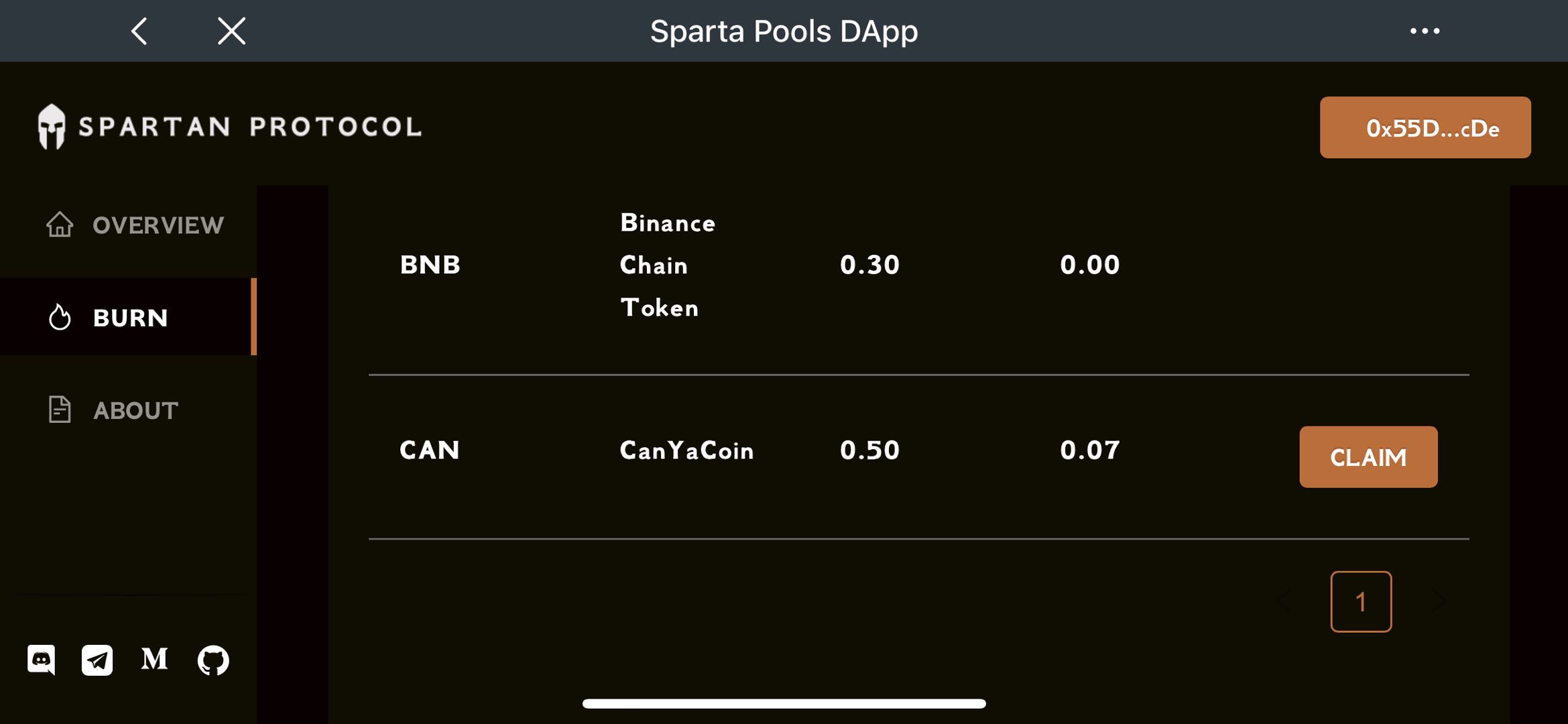
Task: Click the CanYaCoin token name
Action: [686, 450]
